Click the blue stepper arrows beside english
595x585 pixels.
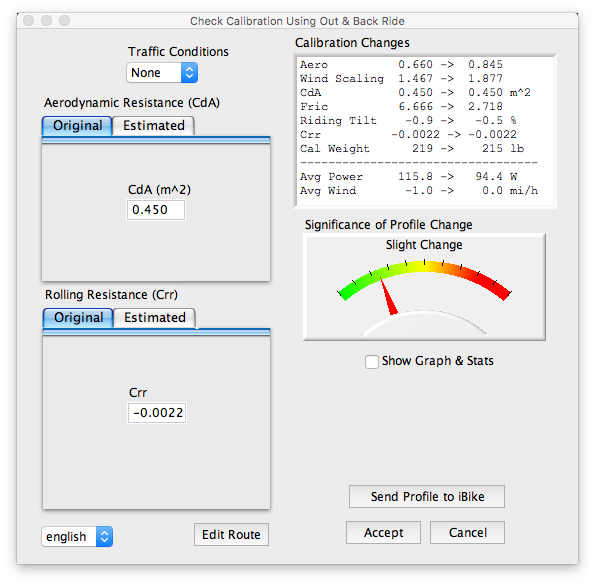point(104,536)
